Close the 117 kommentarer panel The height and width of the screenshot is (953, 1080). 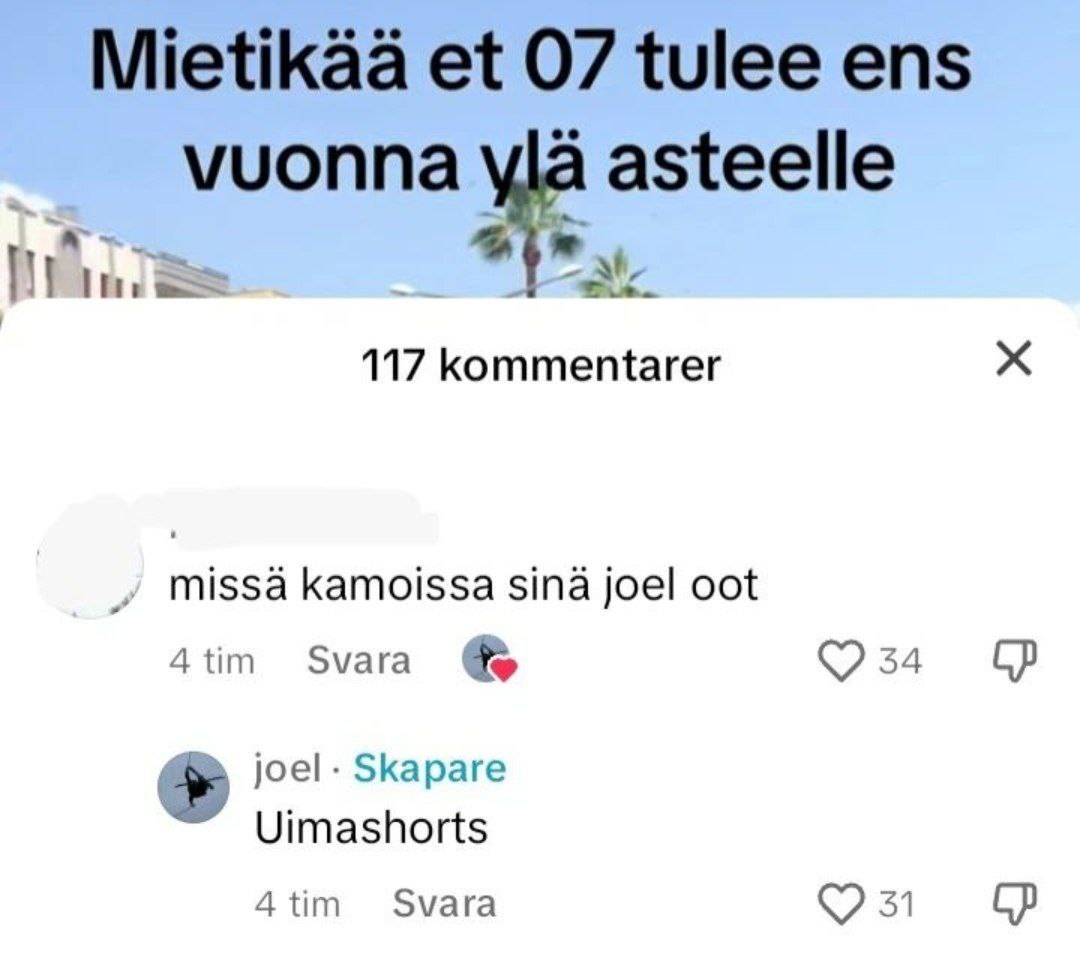pos(1014,359)
